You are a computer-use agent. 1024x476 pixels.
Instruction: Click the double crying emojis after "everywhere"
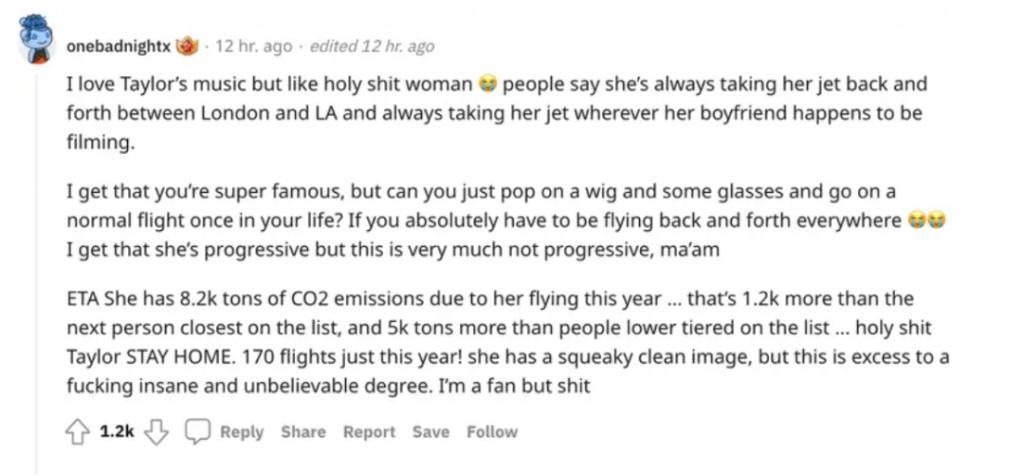tap(927, 221)
